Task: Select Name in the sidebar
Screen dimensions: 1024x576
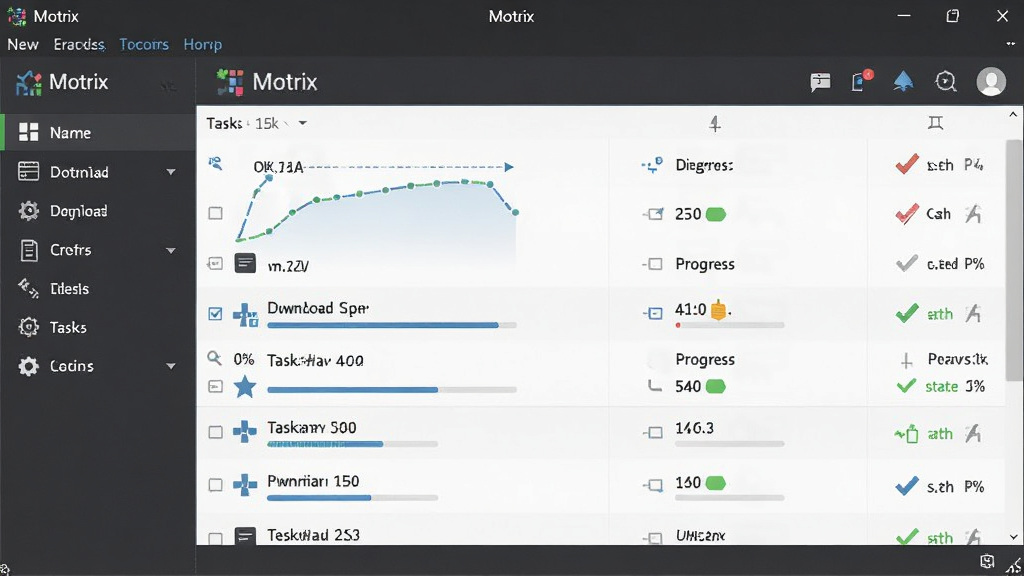Action: 98,133
